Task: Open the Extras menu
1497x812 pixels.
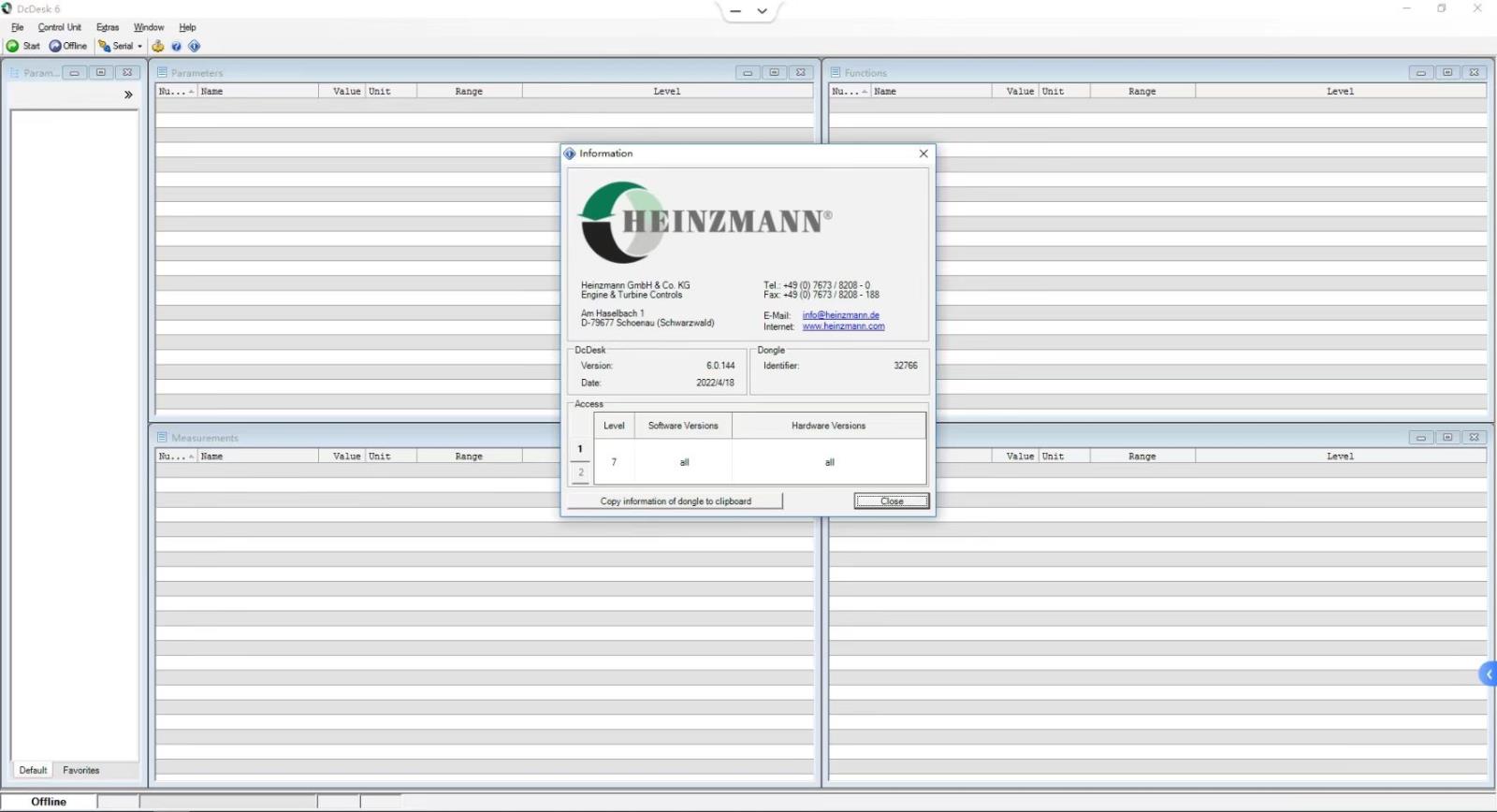Action: click(x=108, y=27)
